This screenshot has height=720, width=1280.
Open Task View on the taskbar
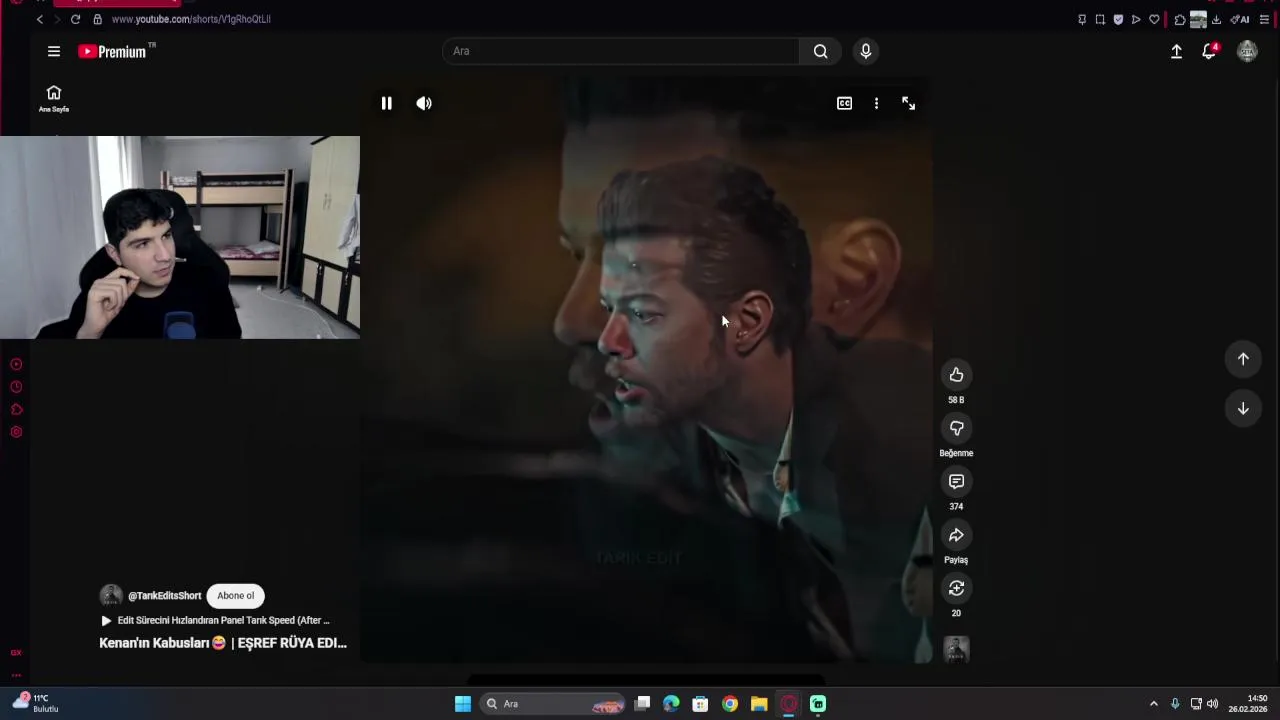643,704
